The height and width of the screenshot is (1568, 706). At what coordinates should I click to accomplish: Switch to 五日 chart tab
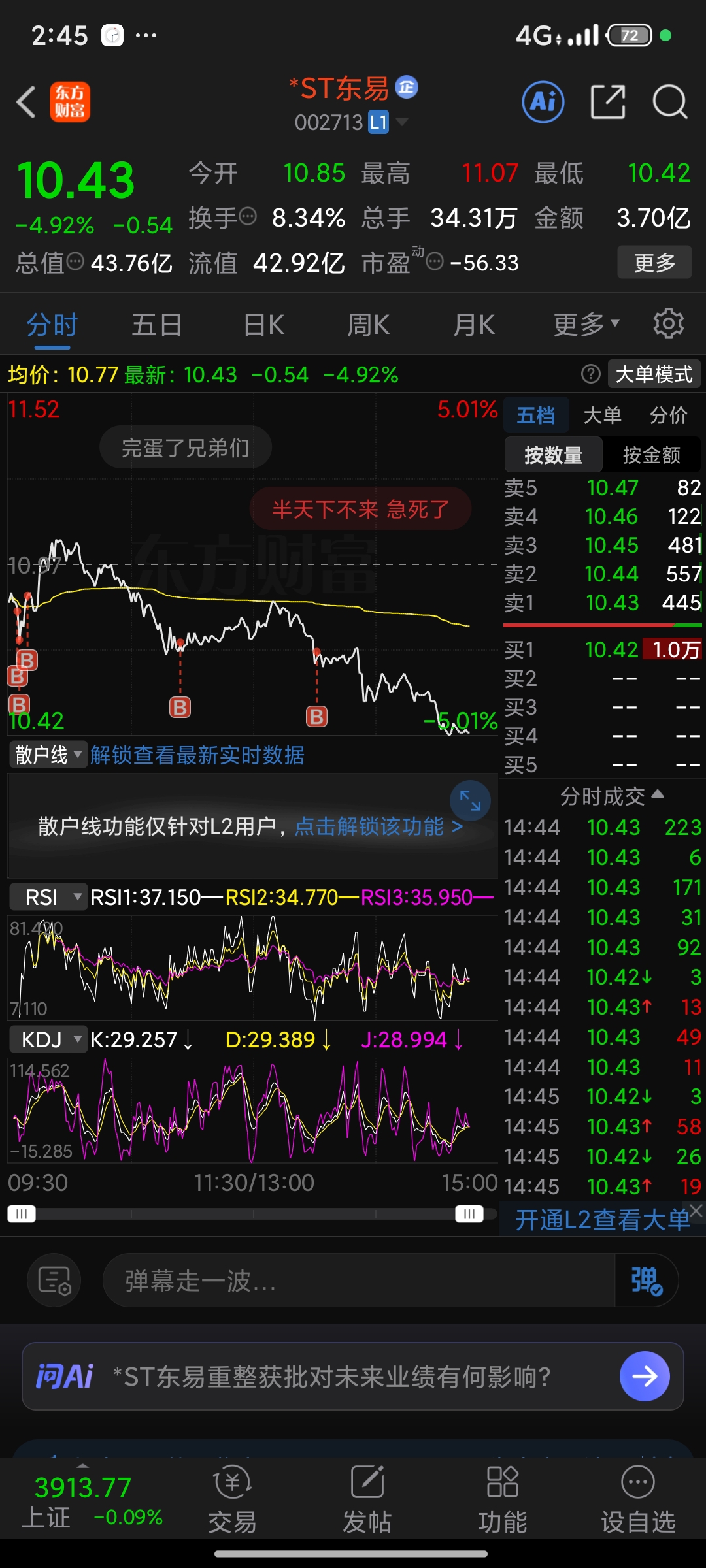(157, 324)
